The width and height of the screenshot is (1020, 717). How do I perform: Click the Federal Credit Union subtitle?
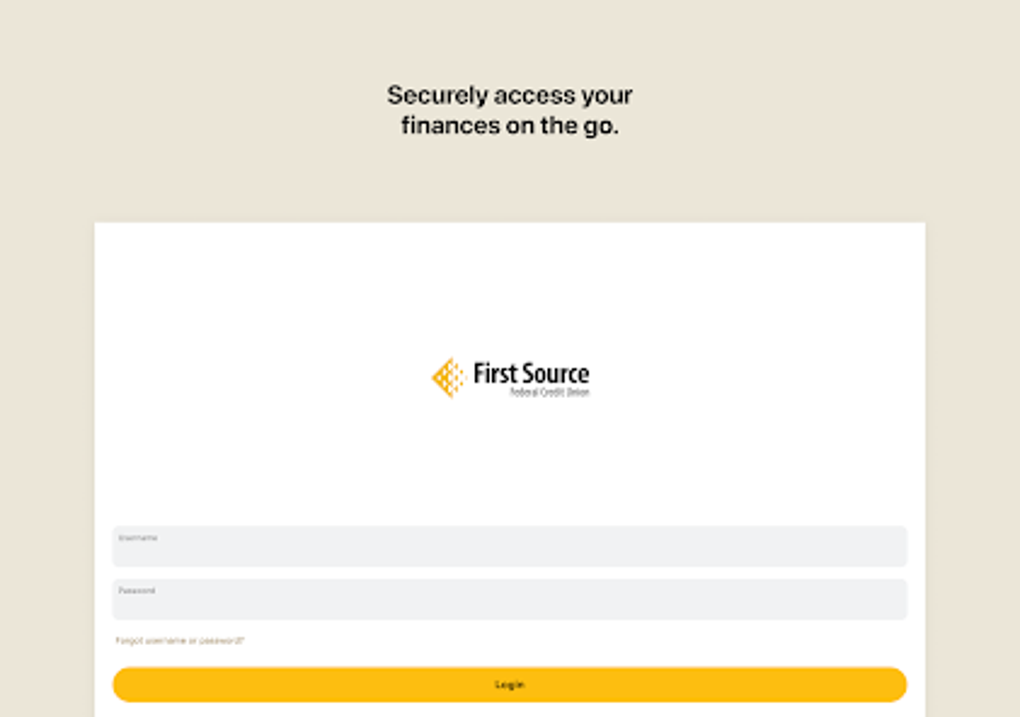pyautogui.click(x=550, y=393)
